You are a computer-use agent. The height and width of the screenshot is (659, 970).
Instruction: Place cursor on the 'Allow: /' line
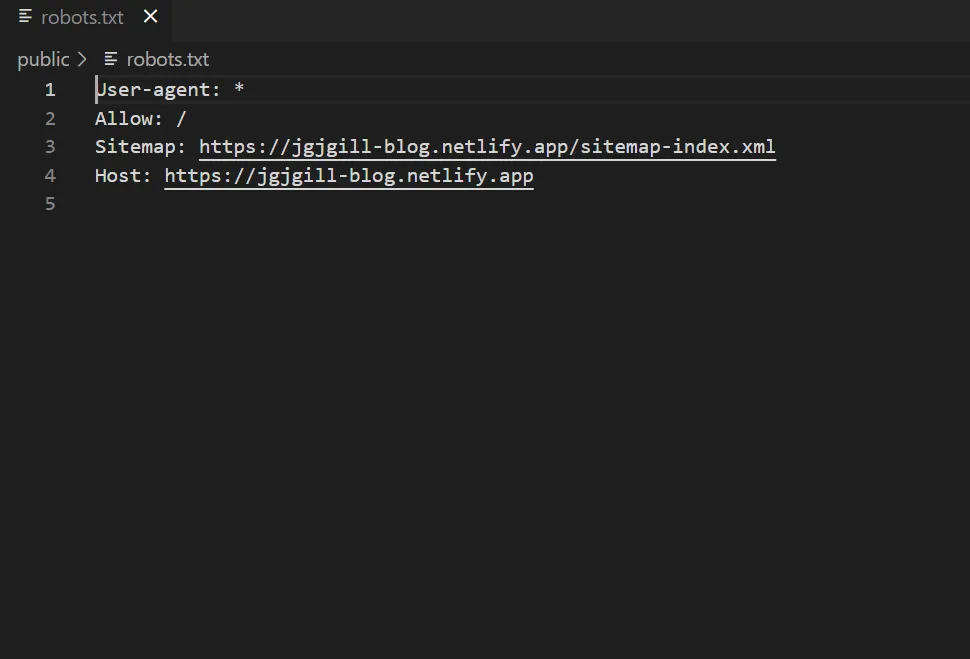click(x=140, y=119)
